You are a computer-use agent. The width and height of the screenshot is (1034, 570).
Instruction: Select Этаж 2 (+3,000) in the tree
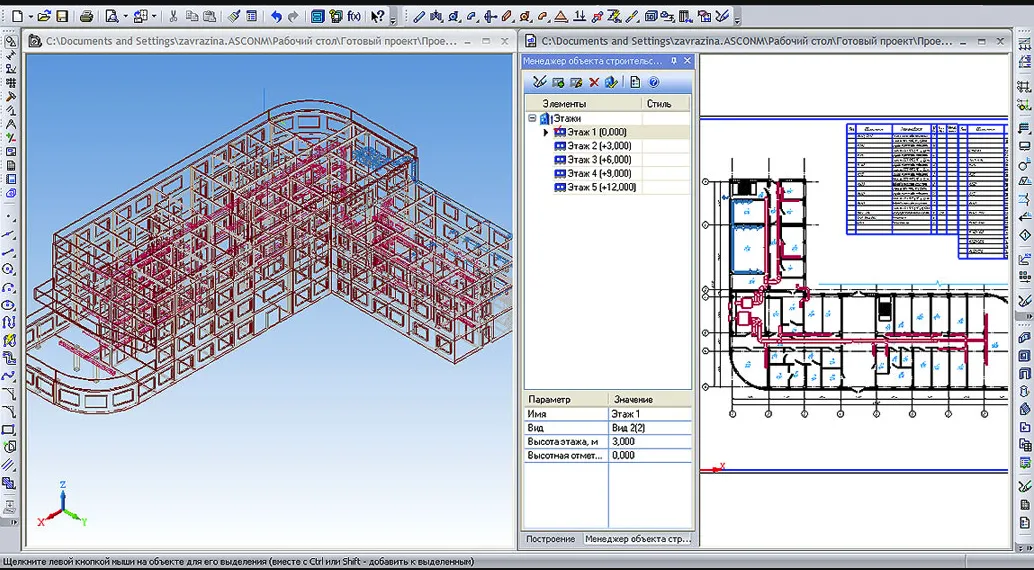coord(599,146)
